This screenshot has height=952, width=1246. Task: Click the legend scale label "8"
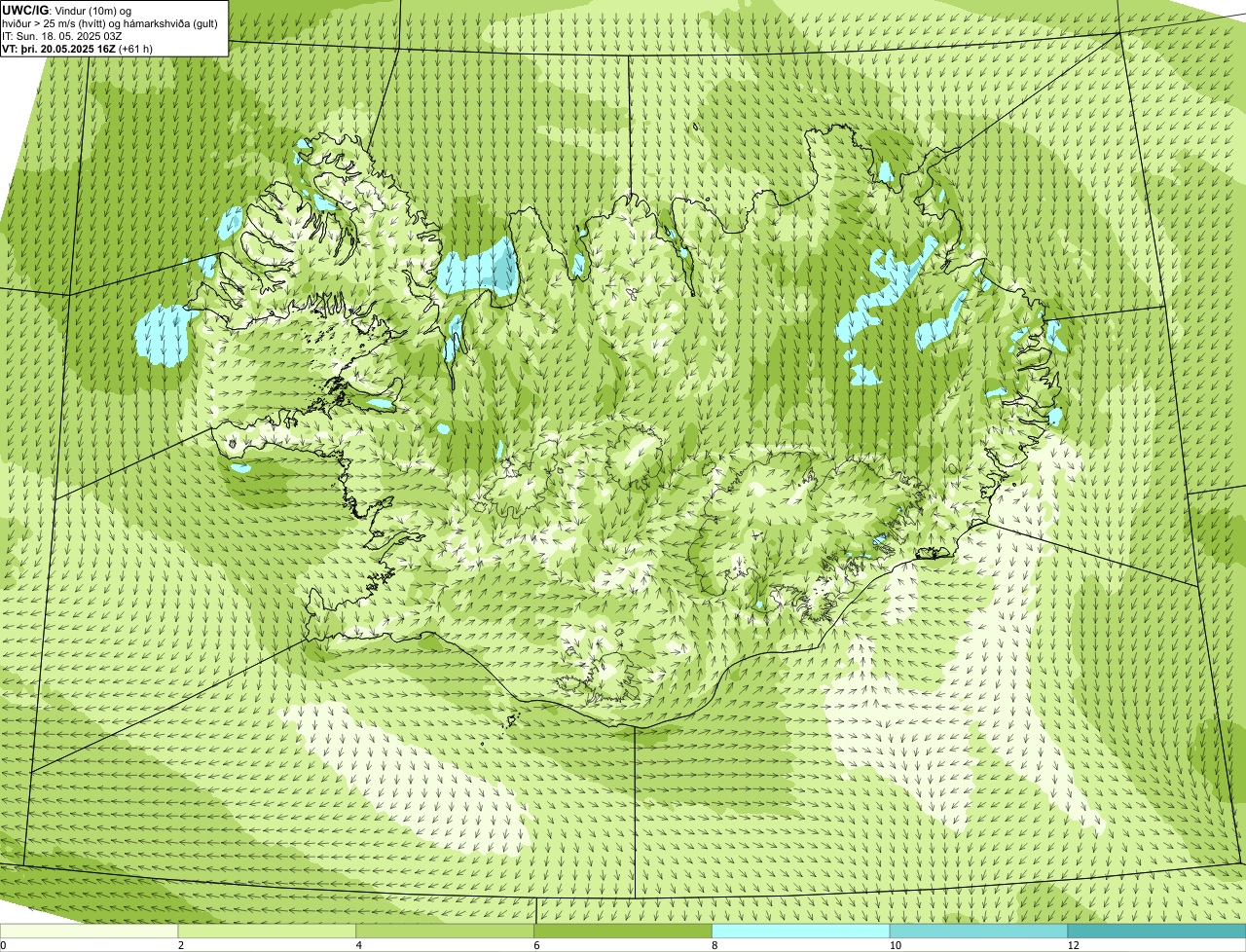tap(715, 945)
